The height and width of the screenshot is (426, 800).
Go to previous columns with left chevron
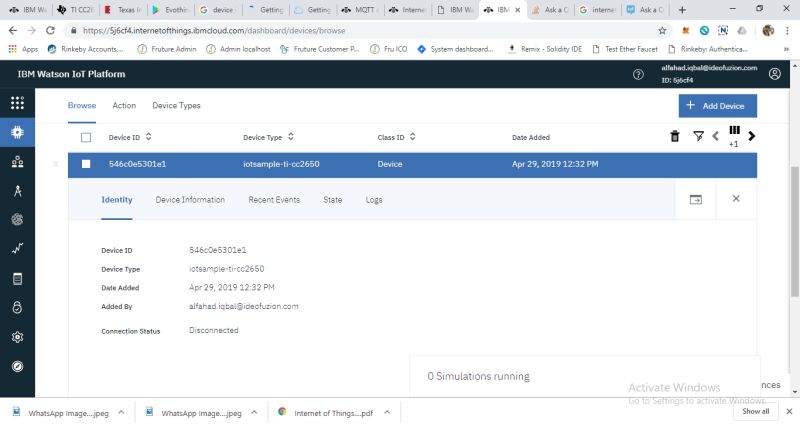click(x=715, y=136)
